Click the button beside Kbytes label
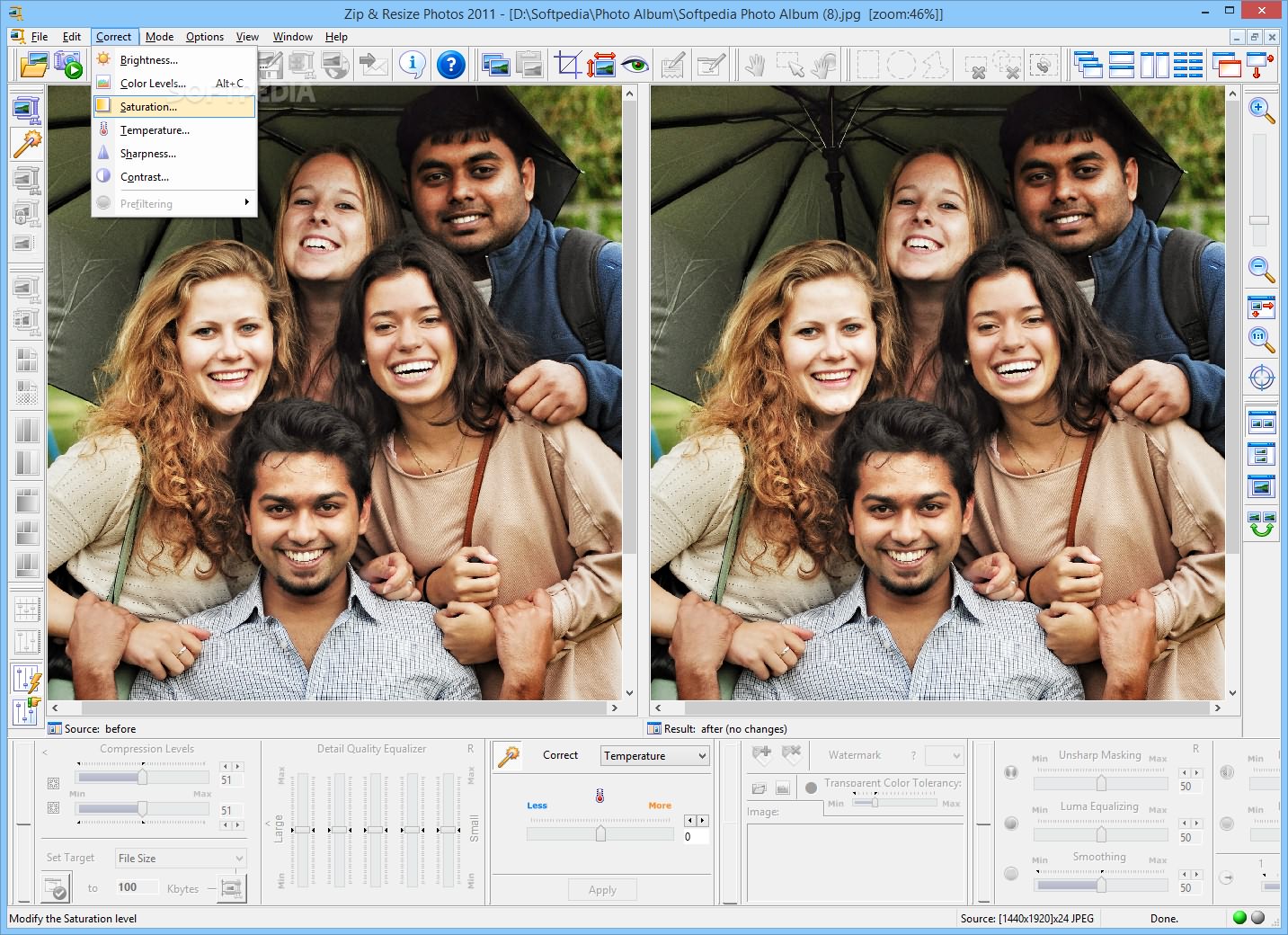The image size is (1288, 935). pyautogui.click(x=231, y=888)
